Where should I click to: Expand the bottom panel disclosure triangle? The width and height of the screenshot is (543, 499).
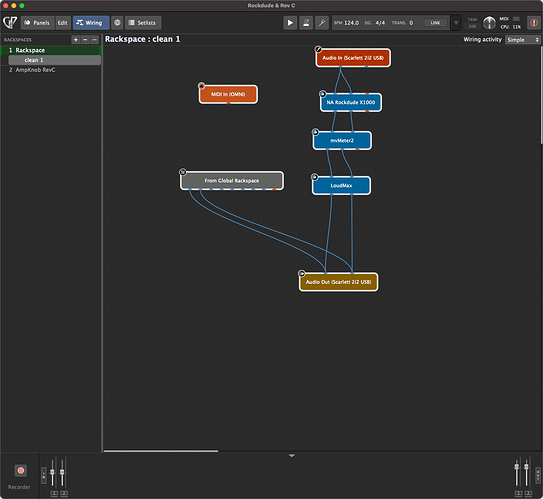point(292,456)
